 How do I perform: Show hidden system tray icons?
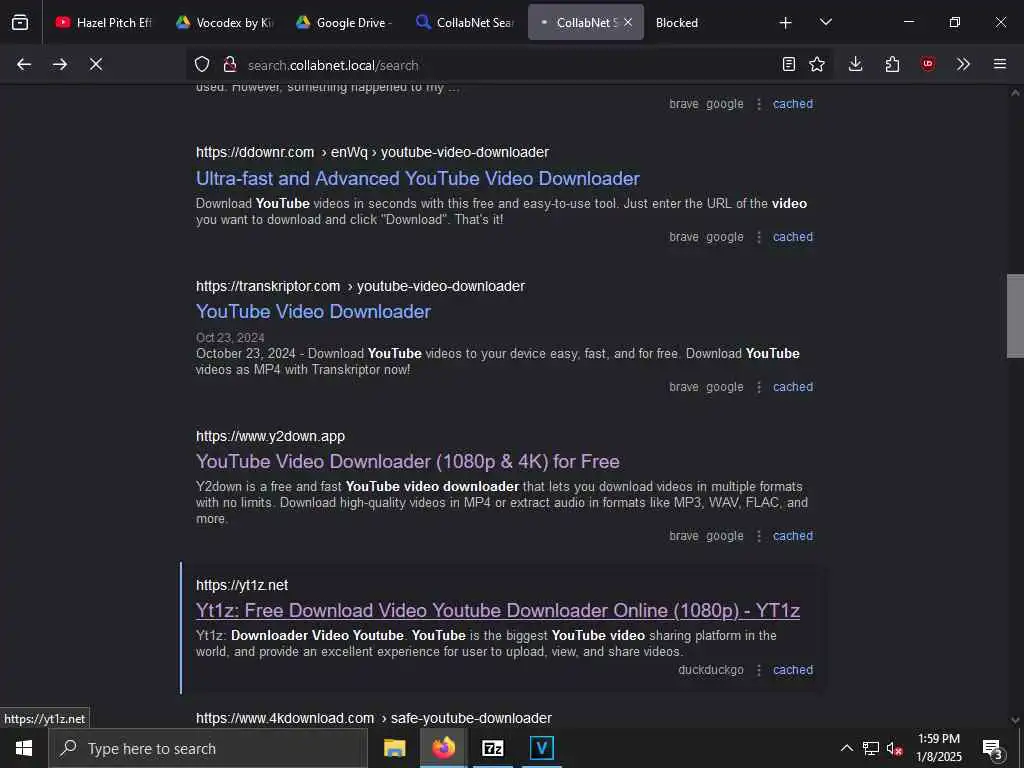click(846, 748)
